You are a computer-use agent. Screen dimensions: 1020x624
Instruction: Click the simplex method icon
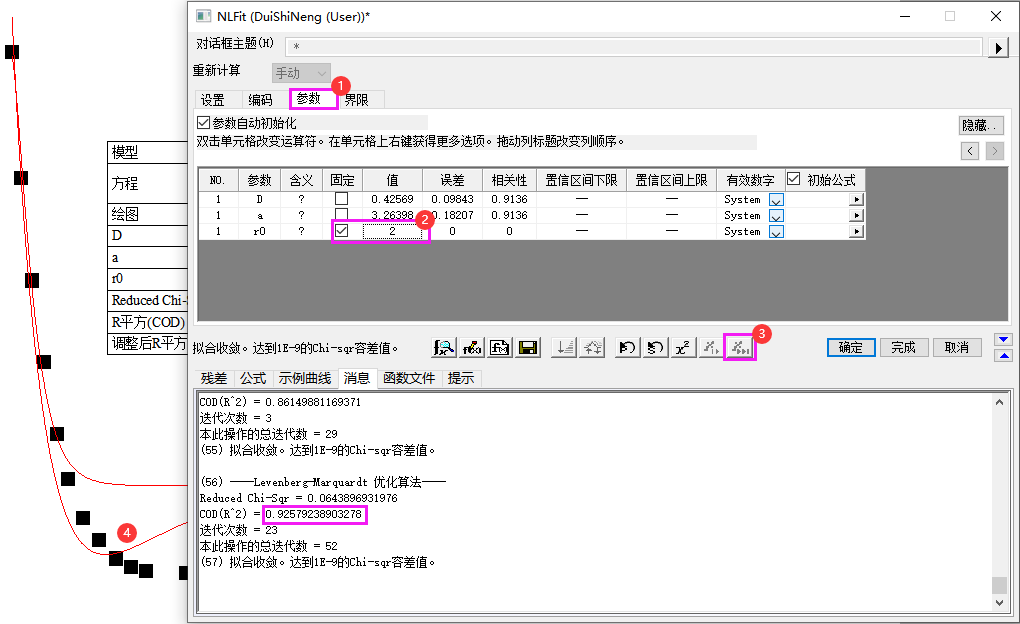coord(564,347)
